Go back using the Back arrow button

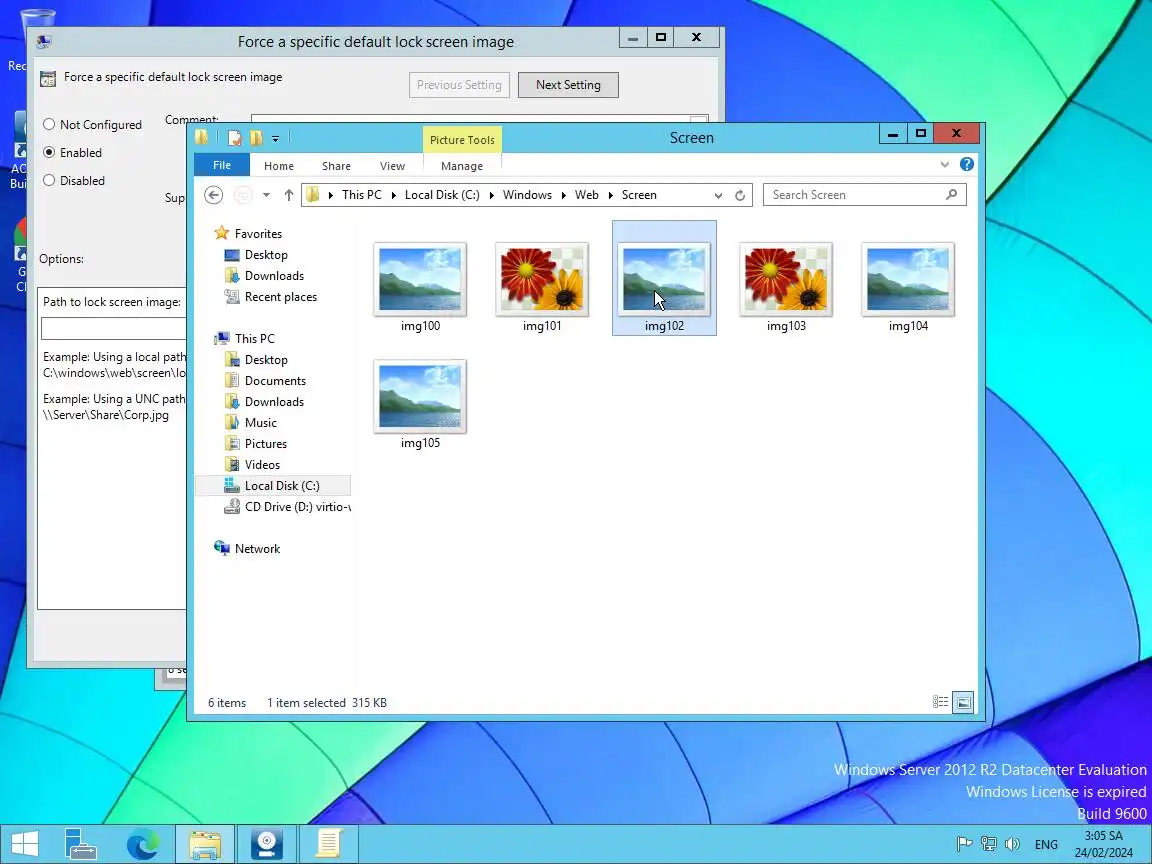[x=213, y=195]
